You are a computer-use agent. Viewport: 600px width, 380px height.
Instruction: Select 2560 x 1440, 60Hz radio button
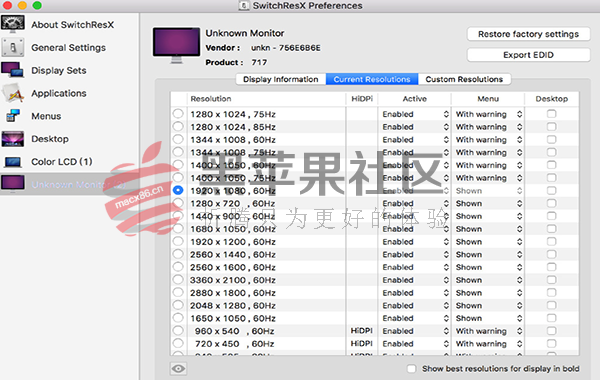click(178, 254)
